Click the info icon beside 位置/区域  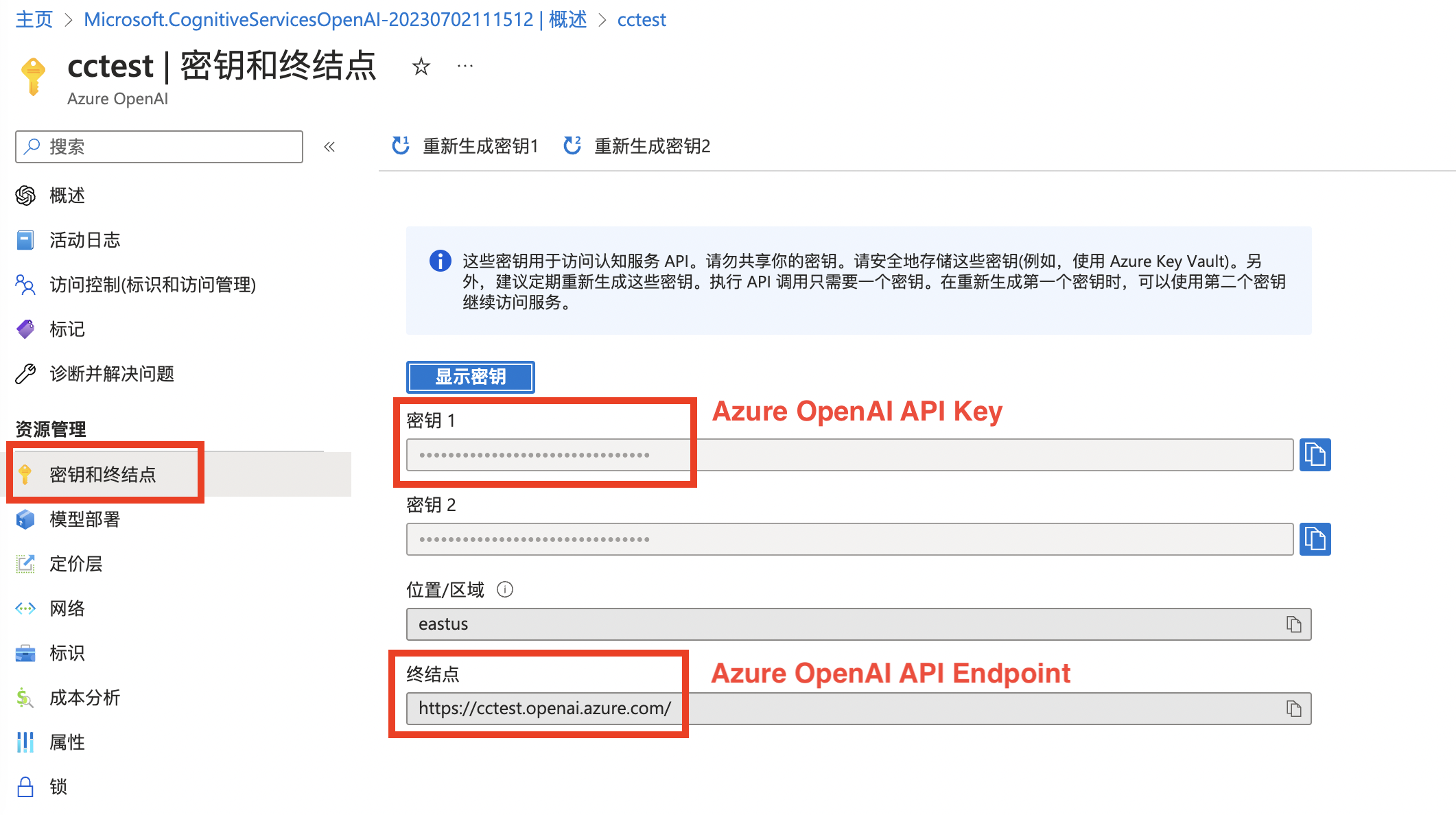click(505, 589)
